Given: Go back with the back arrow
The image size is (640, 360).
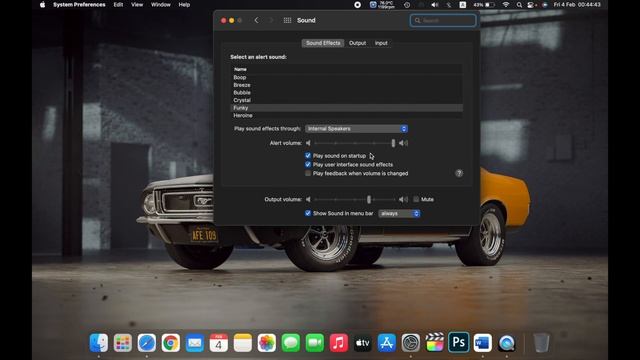Looking at the screenshot, I should pos(256,20).
